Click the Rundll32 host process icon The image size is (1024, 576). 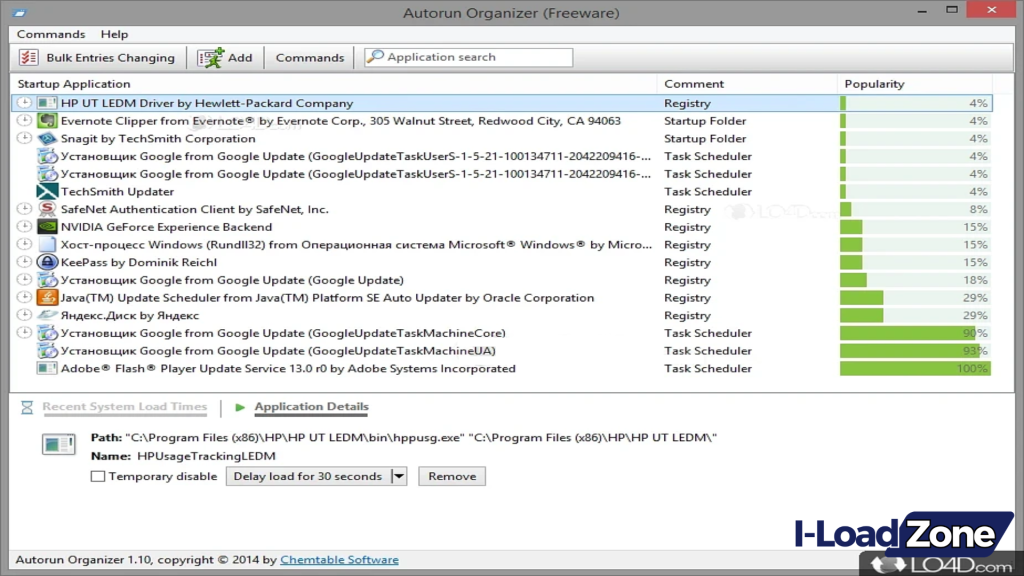coord(47,244)
